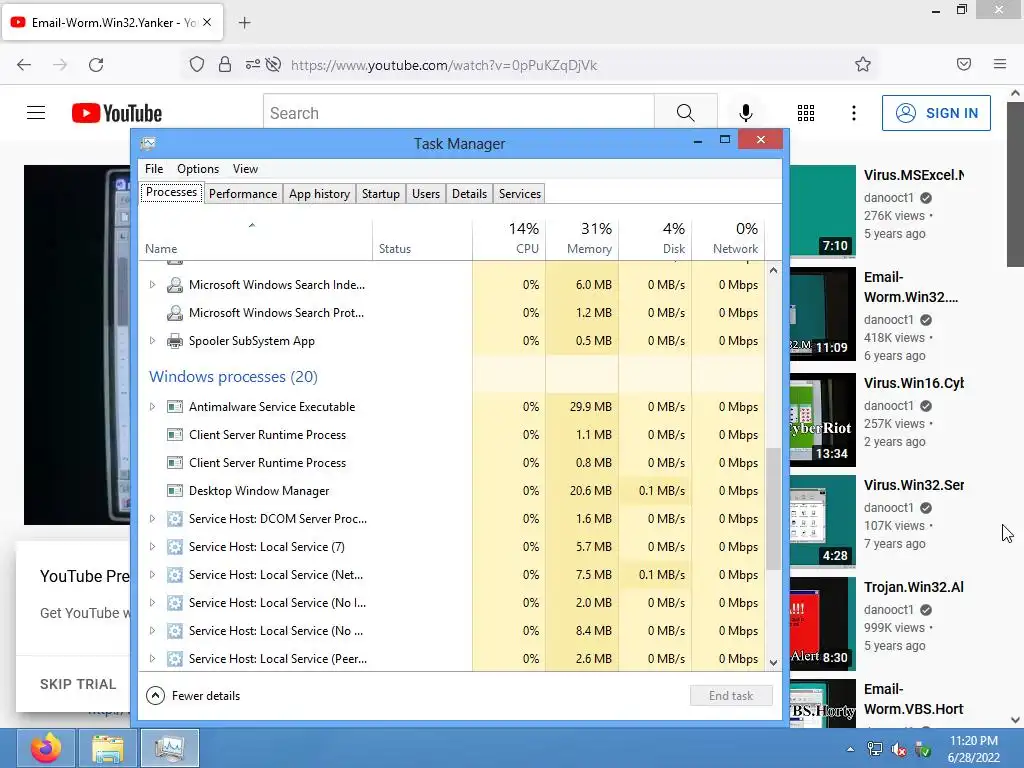This screenshot has height=768, width=1024.
Task: Click the network tray icon
Action: point(874,749)
